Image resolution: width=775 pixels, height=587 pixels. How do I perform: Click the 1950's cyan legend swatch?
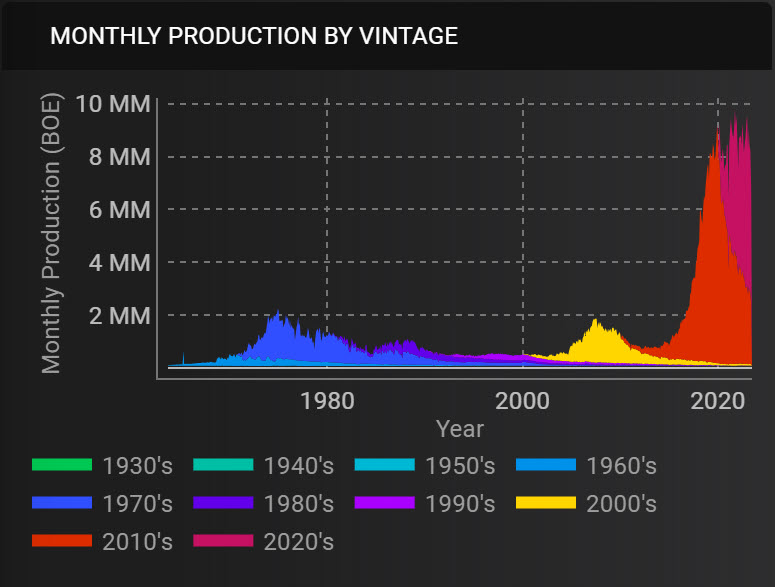point(385,465)
